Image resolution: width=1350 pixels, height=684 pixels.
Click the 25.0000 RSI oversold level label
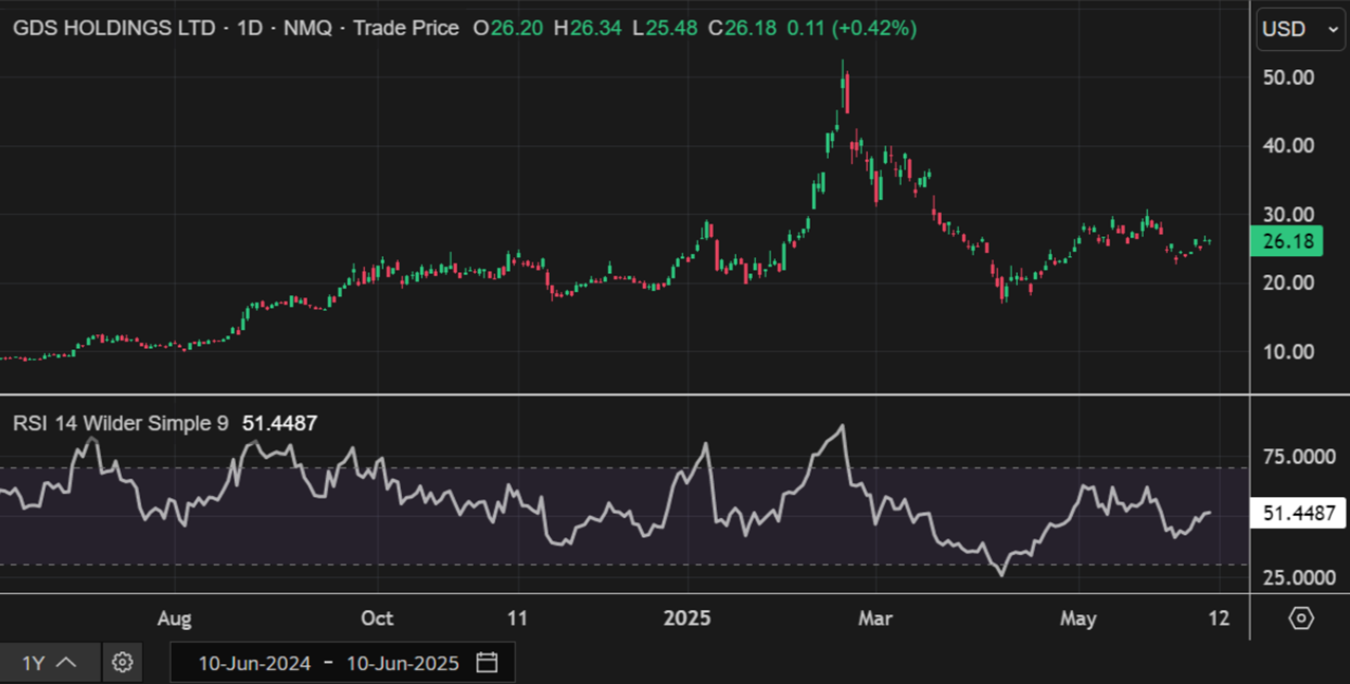coord(1298,578)
